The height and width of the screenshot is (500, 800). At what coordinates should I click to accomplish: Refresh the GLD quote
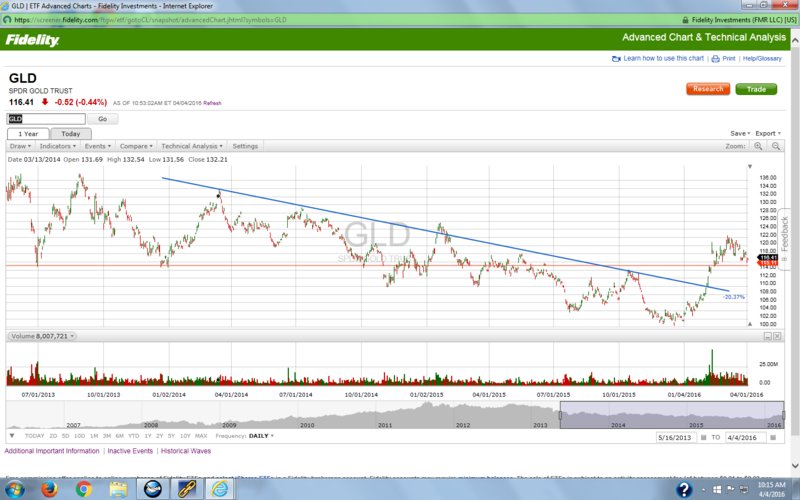212,103
